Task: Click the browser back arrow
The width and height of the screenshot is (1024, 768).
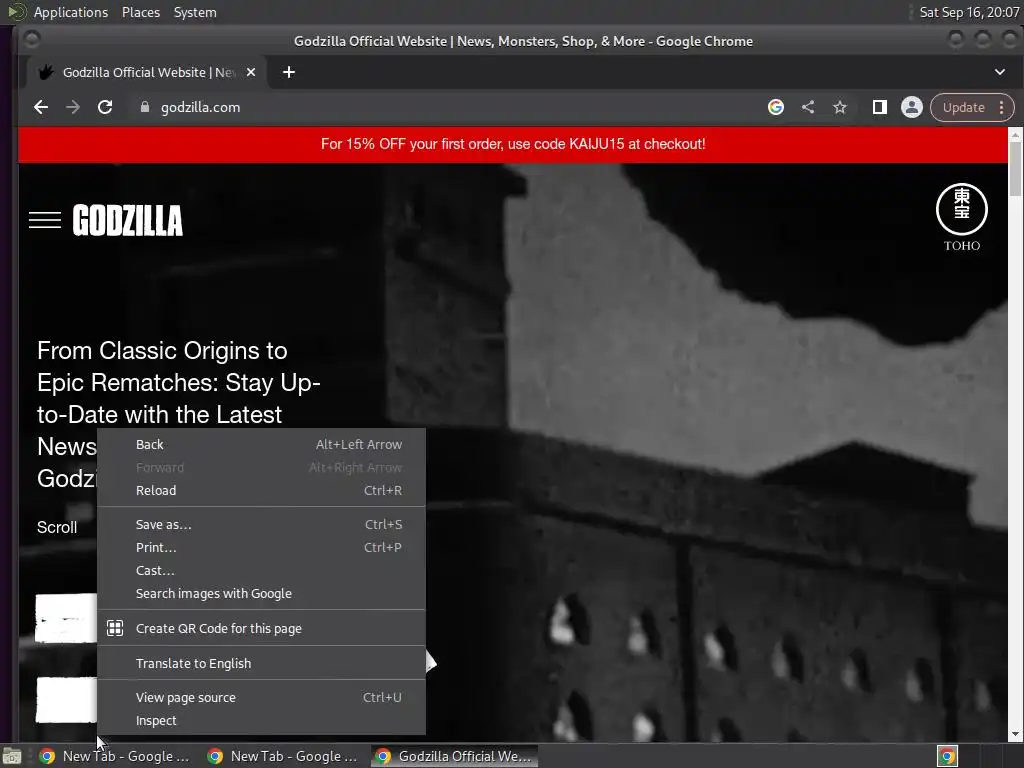Action: 41,107
